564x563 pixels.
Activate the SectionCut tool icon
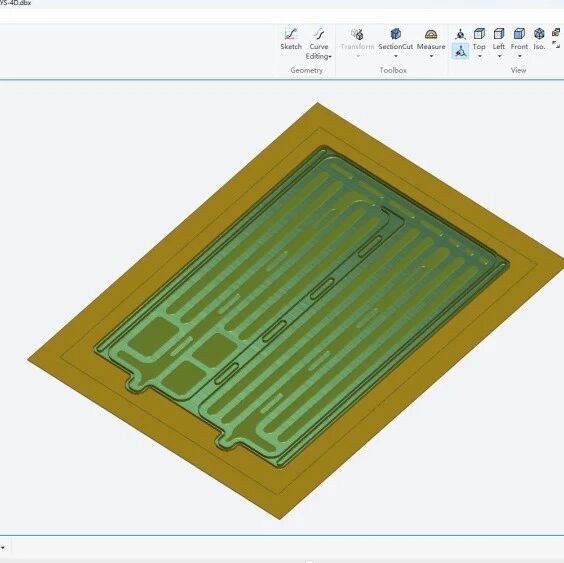[395, 34]
